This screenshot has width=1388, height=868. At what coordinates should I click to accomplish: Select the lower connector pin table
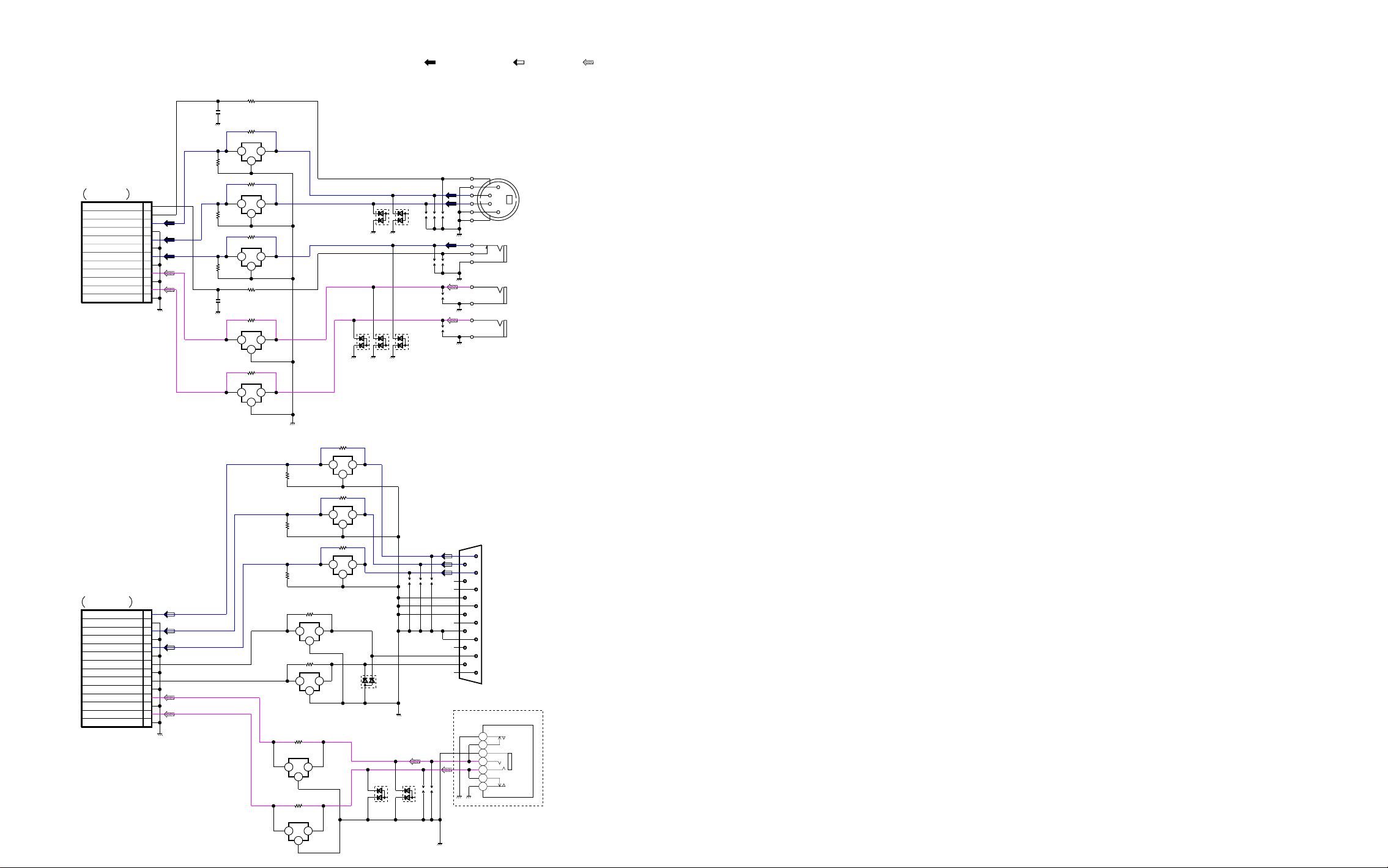(117, 668)
